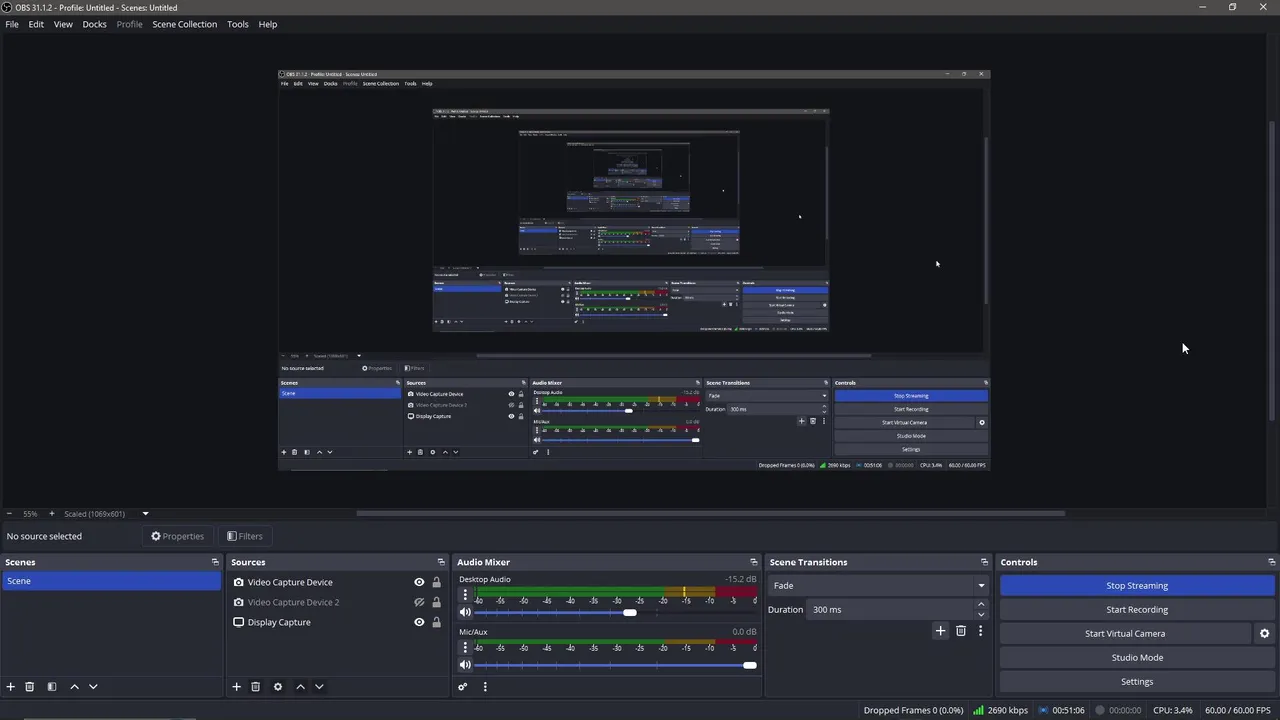
Task: Open the Tools menu
Action: click(x=238, y=24)
